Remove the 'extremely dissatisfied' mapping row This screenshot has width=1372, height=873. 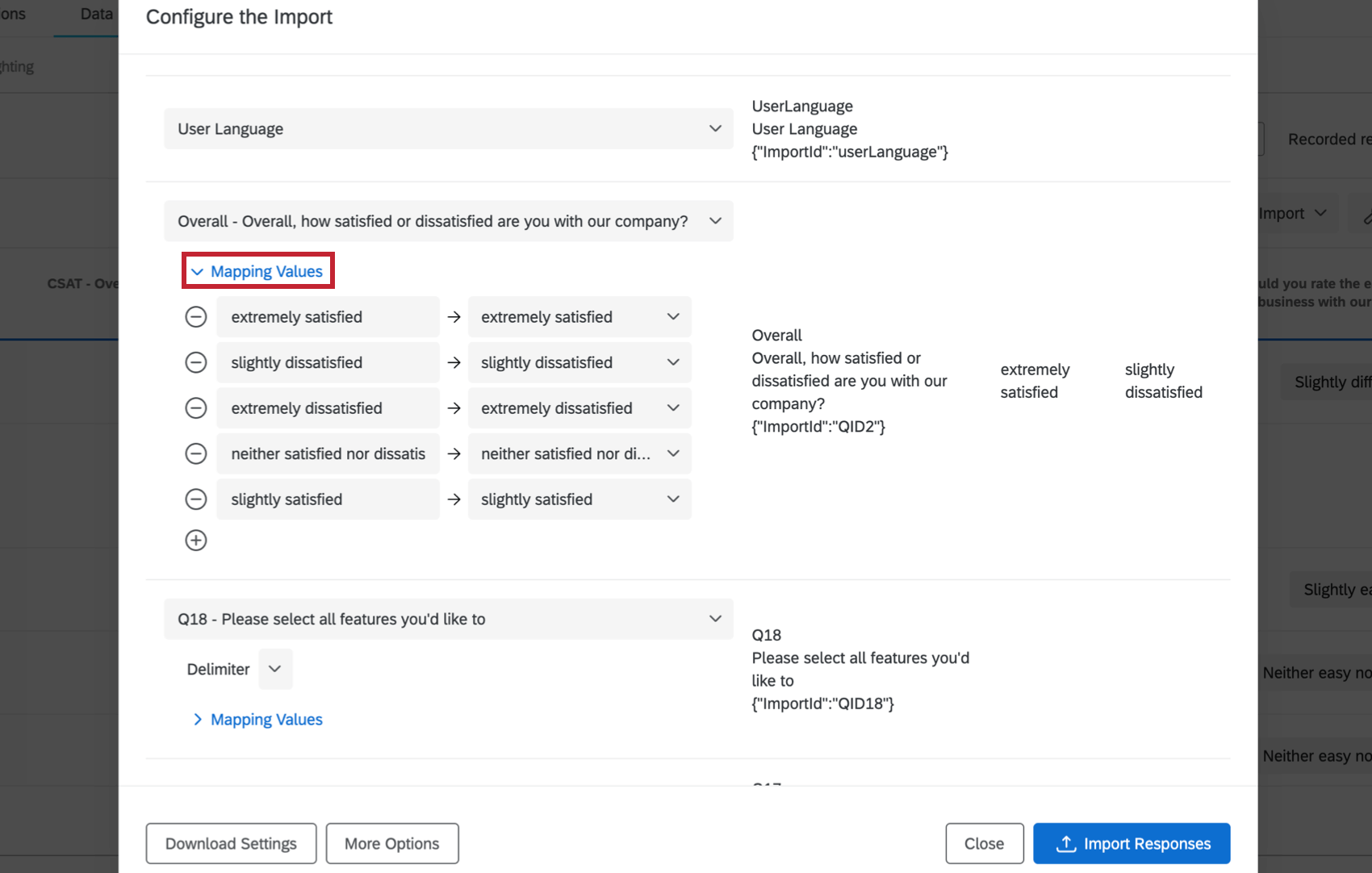point(196,407)
